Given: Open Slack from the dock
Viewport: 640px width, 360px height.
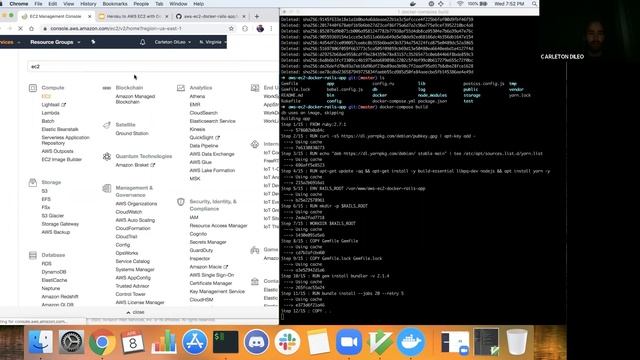Looking at the screenshot, I should (x=287, y=342).
